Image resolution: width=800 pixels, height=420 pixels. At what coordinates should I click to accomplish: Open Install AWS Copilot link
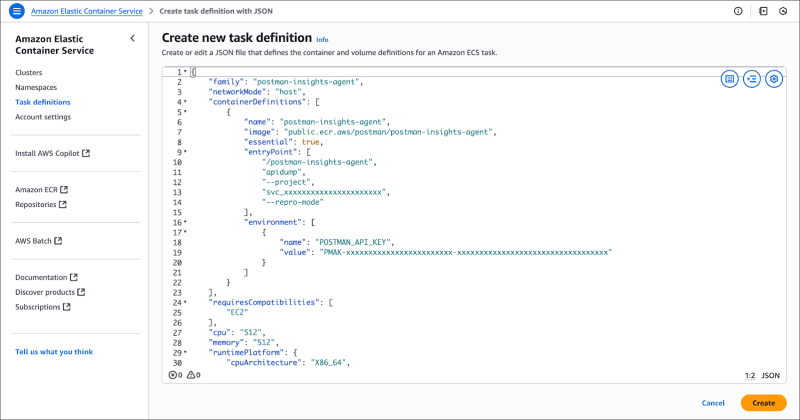pos(47,153)
